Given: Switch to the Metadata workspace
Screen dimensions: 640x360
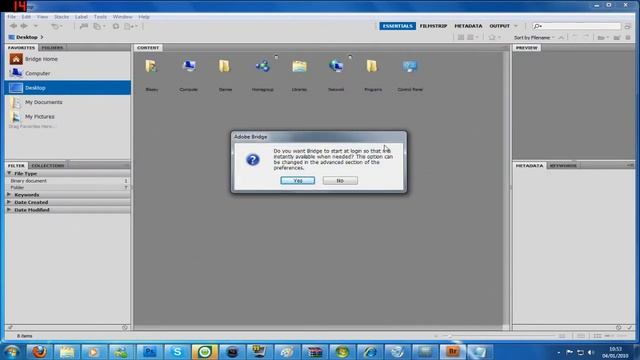Looking at the screenshot, I should point(468,26).
